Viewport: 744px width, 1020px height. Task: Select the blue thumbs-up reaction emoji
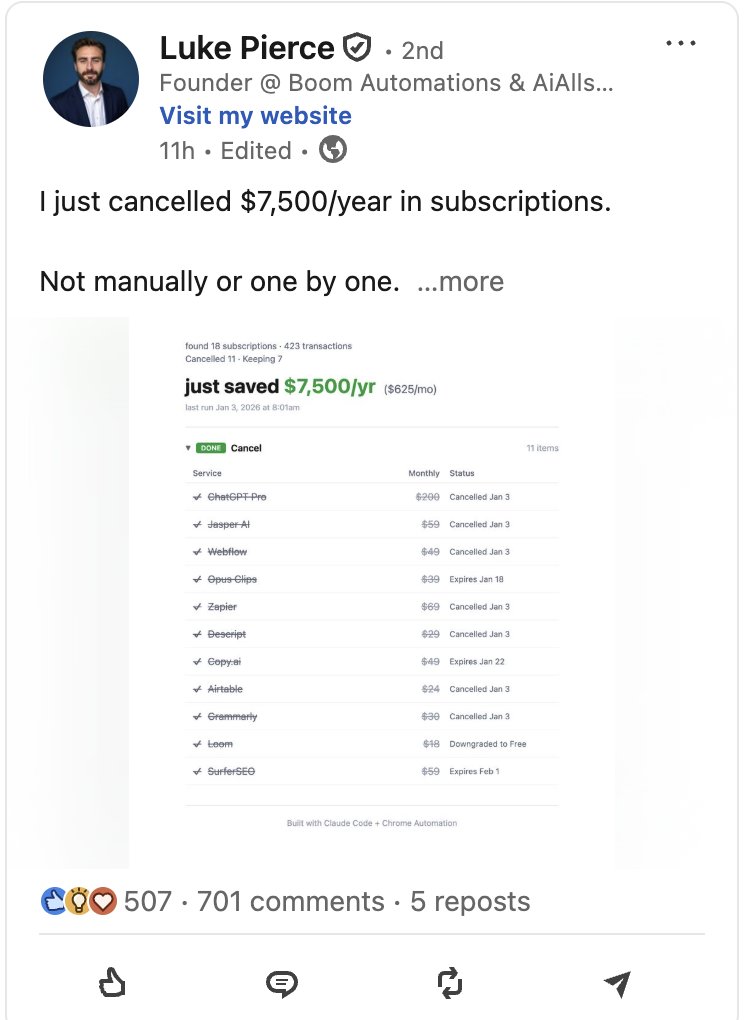click(52, 901)
